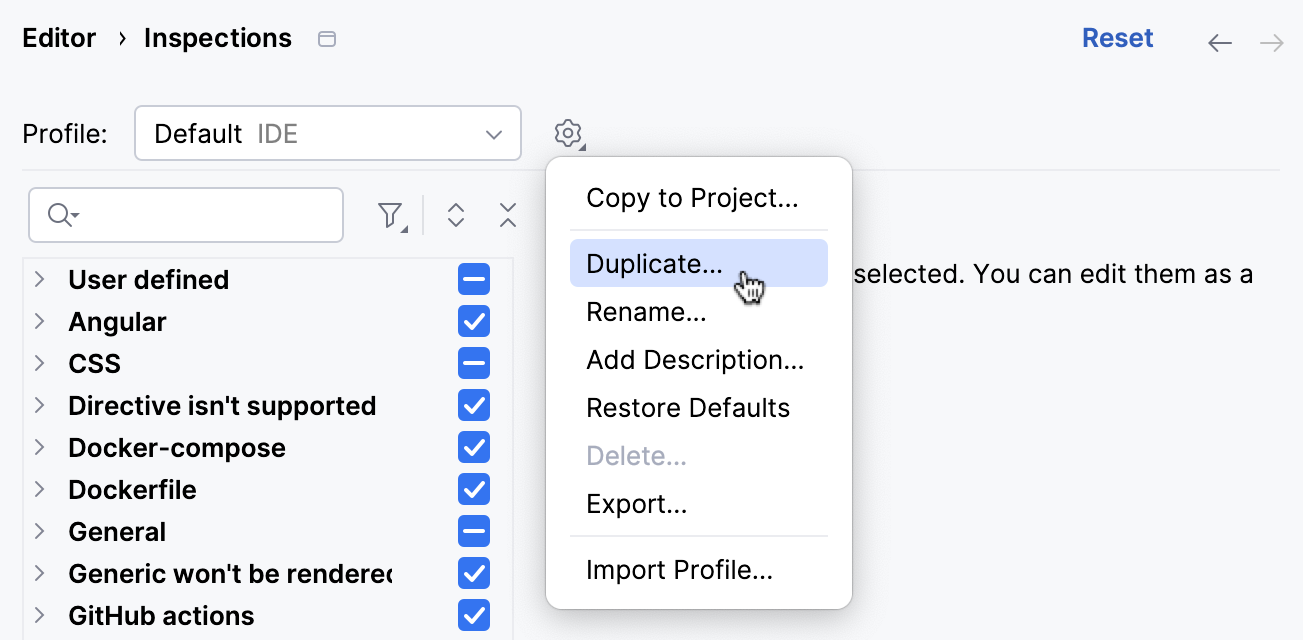Click the Reset link
The height and width of the screenshot is (640, 1303).
tap(1118, 37)
